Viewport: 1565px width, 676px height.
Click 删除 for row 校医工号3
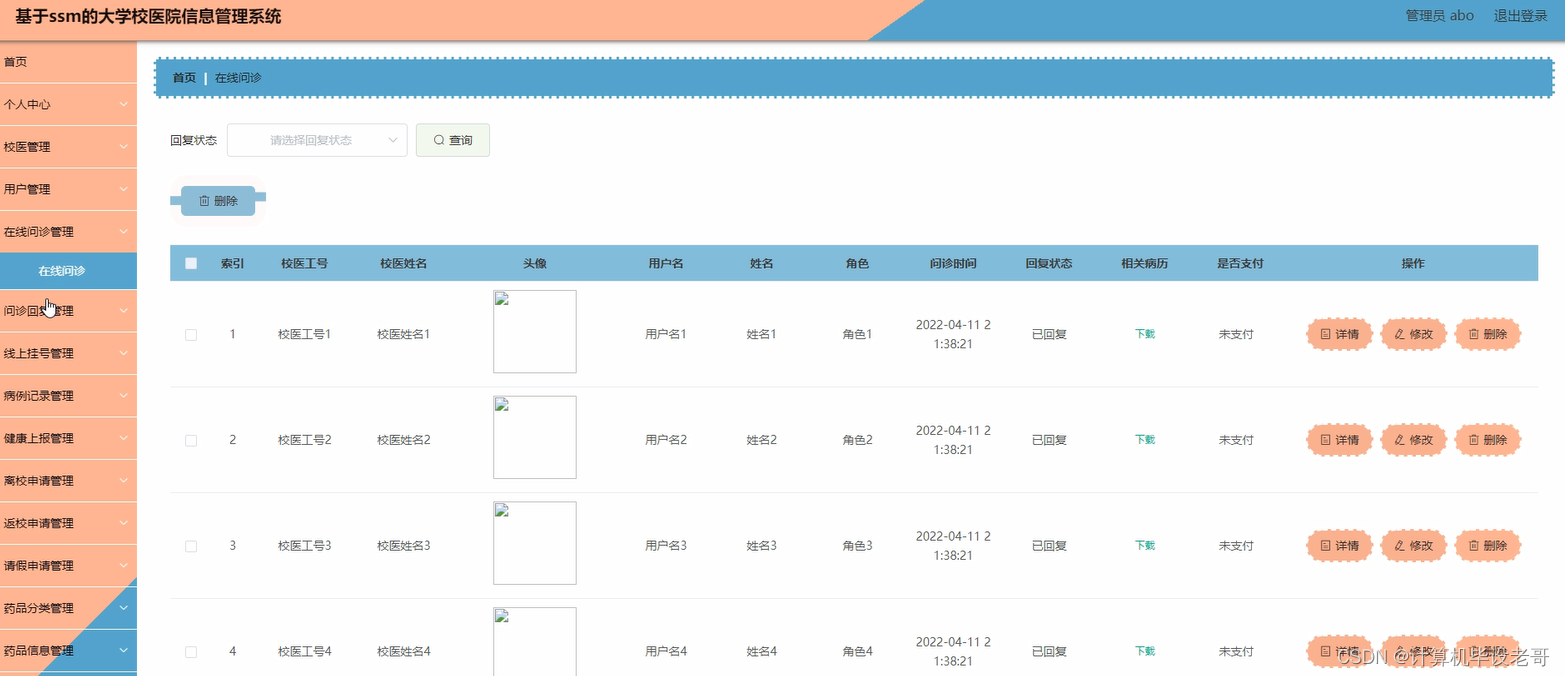[x=1488, y=546]
